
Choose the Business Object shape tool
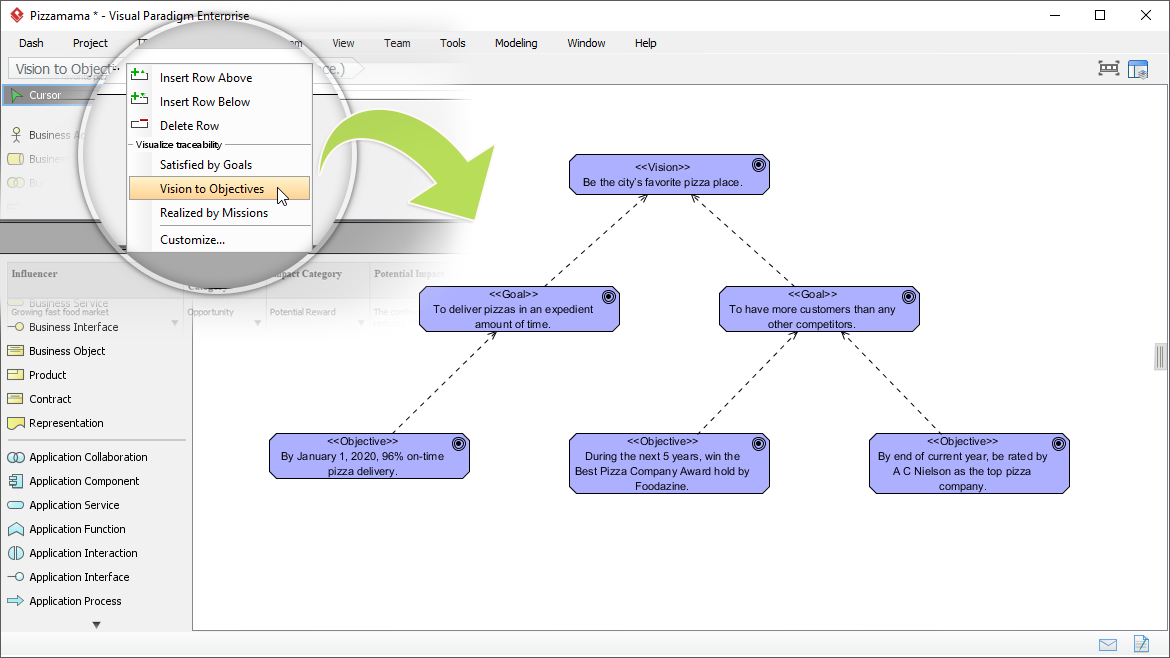(x=16, y=351)
